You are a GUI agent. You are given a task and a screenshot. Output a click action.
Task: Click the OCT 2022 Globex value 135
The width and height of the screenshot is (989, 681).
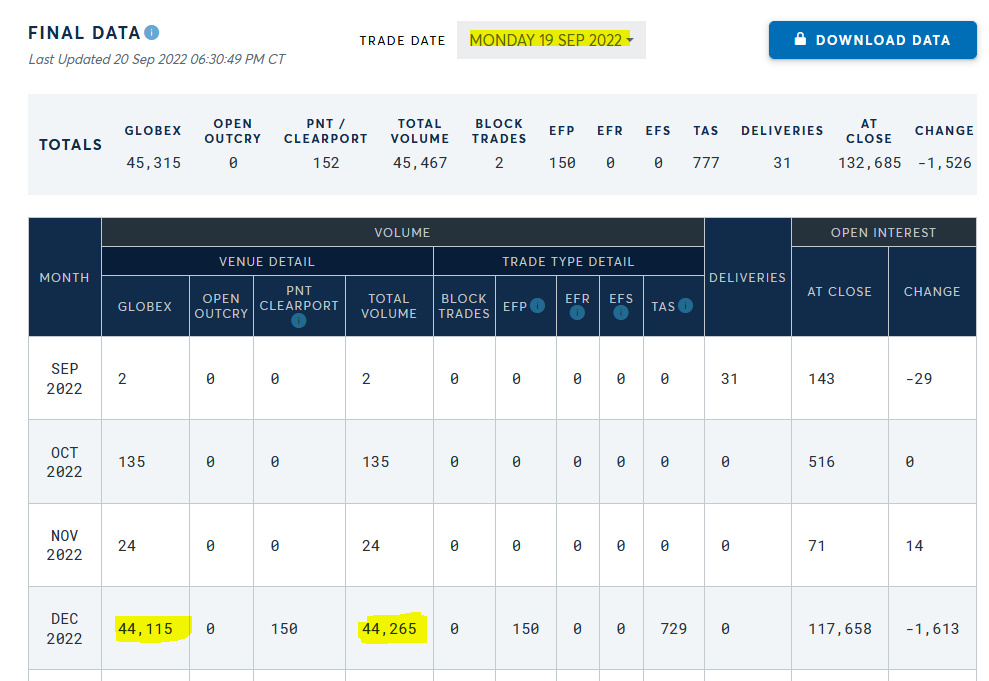(132, 462)
